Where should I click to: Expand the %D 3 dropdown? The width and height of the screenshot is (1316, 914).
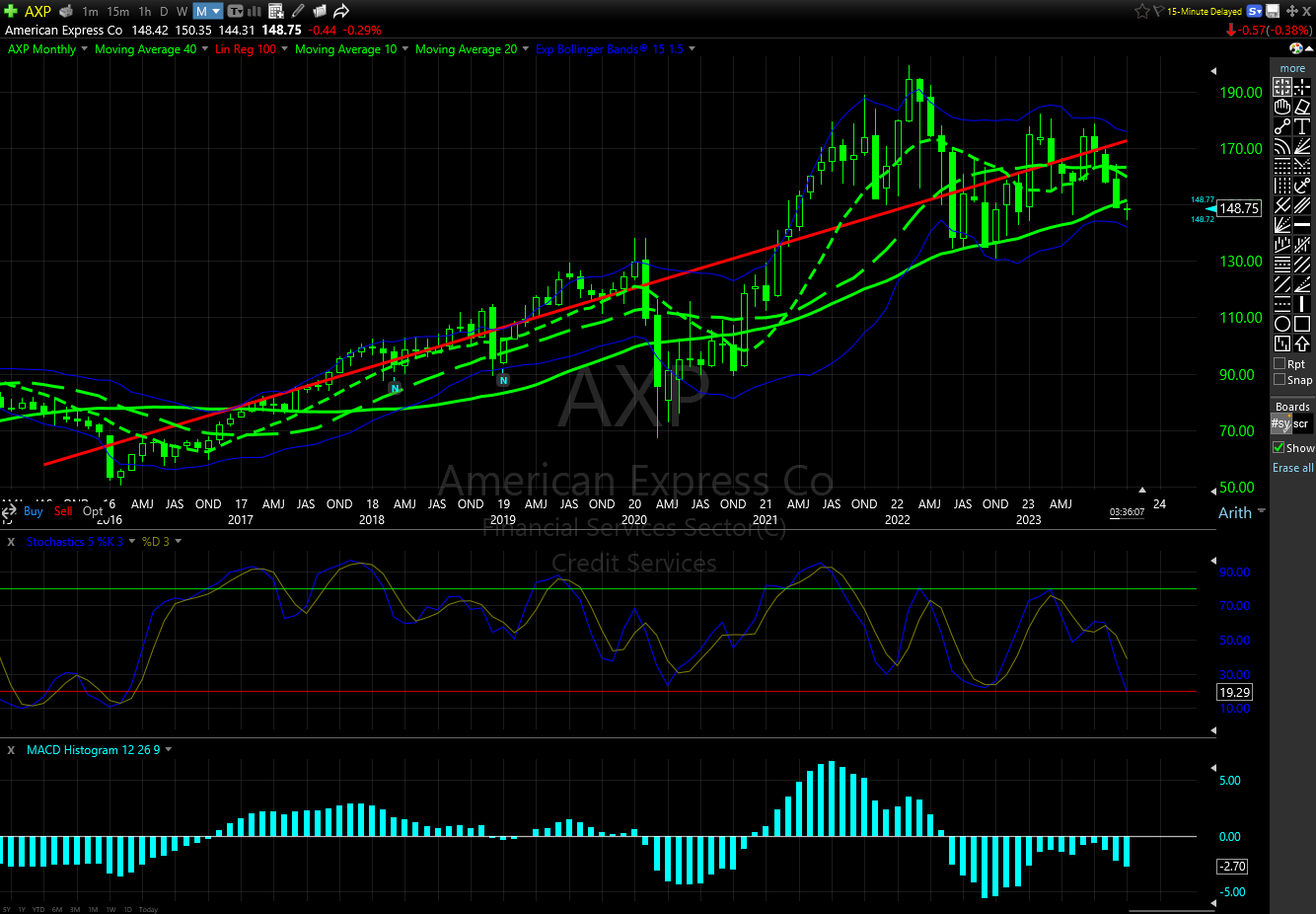(x=178, y=542)
